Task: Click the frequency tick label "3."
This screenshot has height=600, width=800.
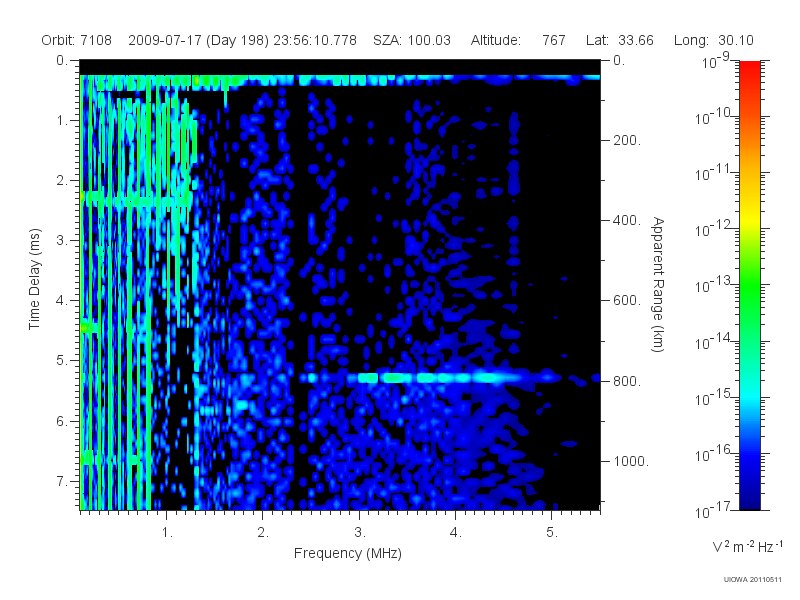Action: tap(360, 533)
